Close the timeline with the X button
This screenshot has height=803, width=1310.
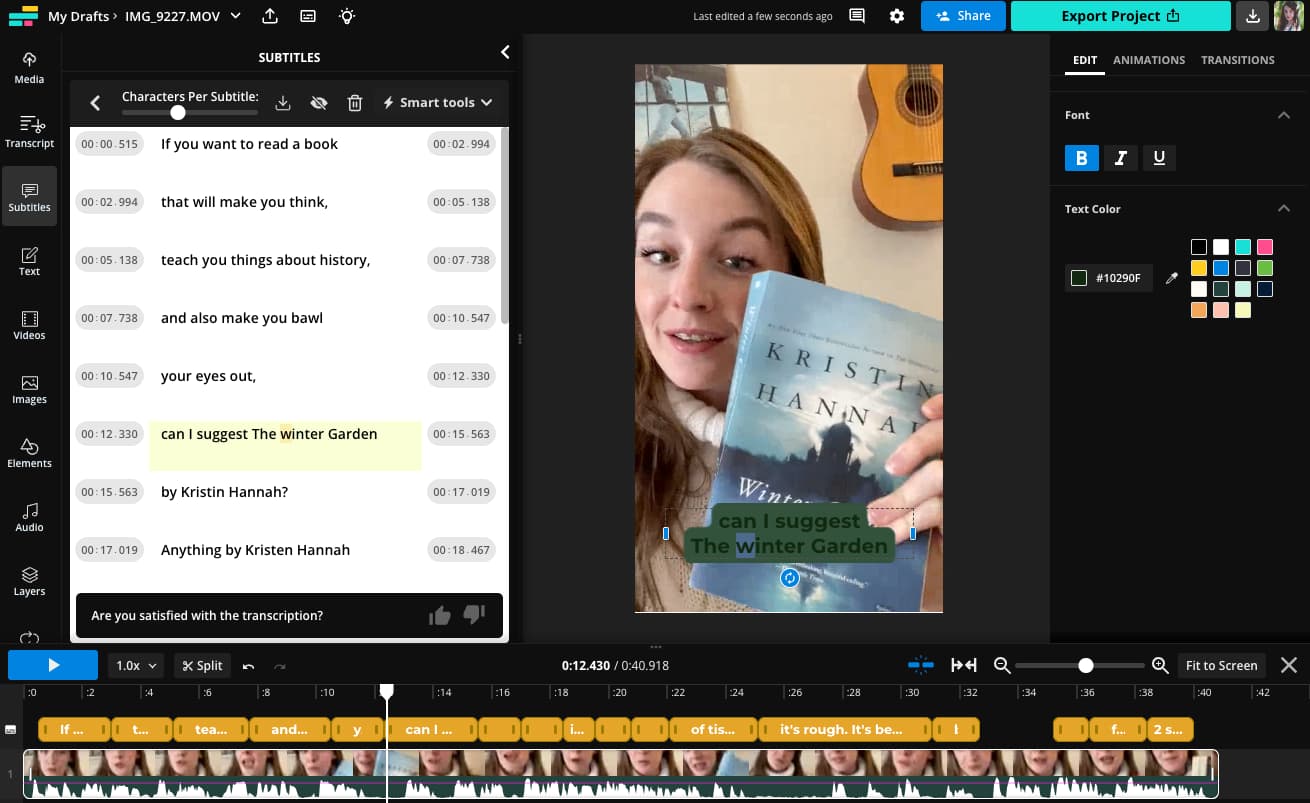(1289, 665)
